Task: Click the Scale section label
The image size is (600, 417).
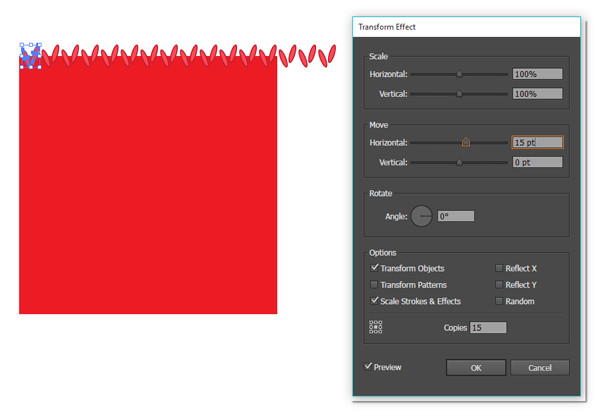Action: 378,56
